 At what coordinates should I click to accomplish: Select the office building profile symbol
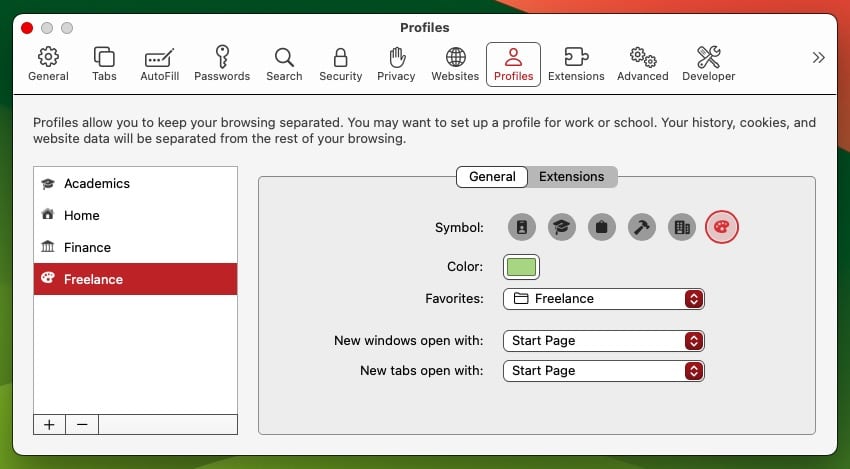(x=682, y=228)
